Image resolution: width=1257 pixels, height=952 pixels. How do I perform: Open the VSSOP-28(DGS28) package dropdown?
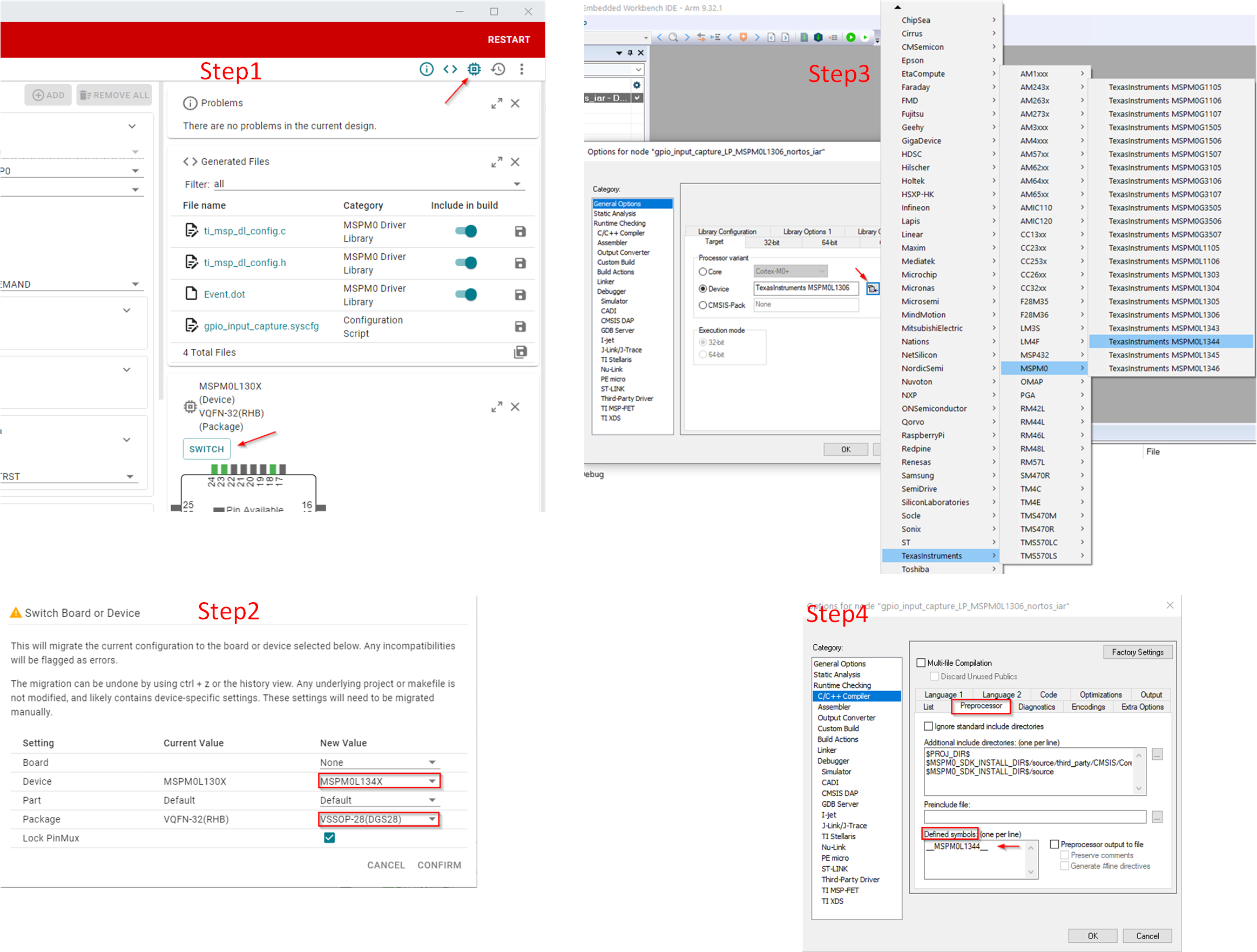coord(379,820)
